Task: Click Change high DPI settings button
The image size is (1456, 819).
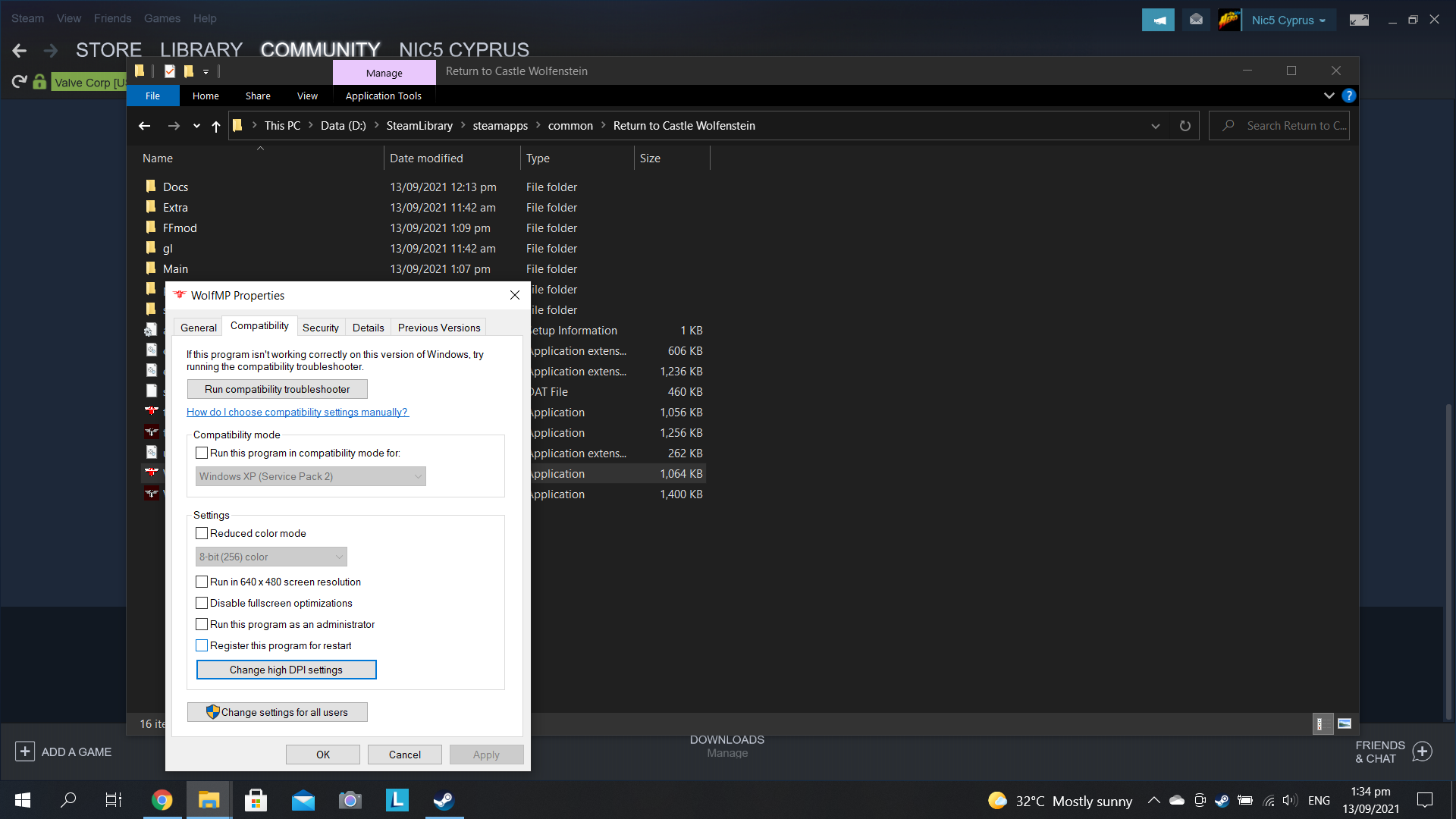Action: [x=286, y=670]
